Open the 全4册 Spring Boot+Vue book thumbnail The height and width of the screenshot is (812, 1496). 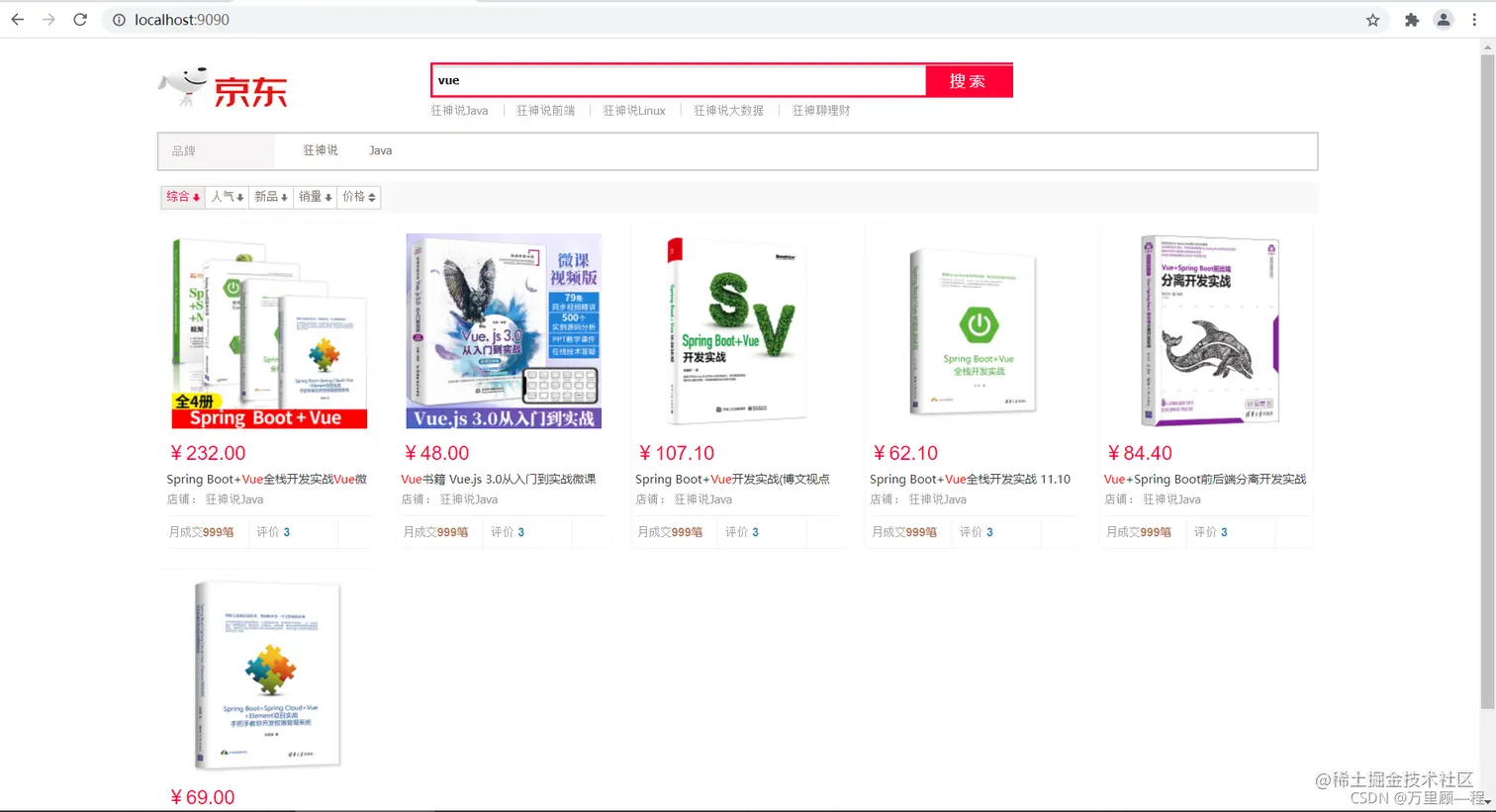coord(269,331)
